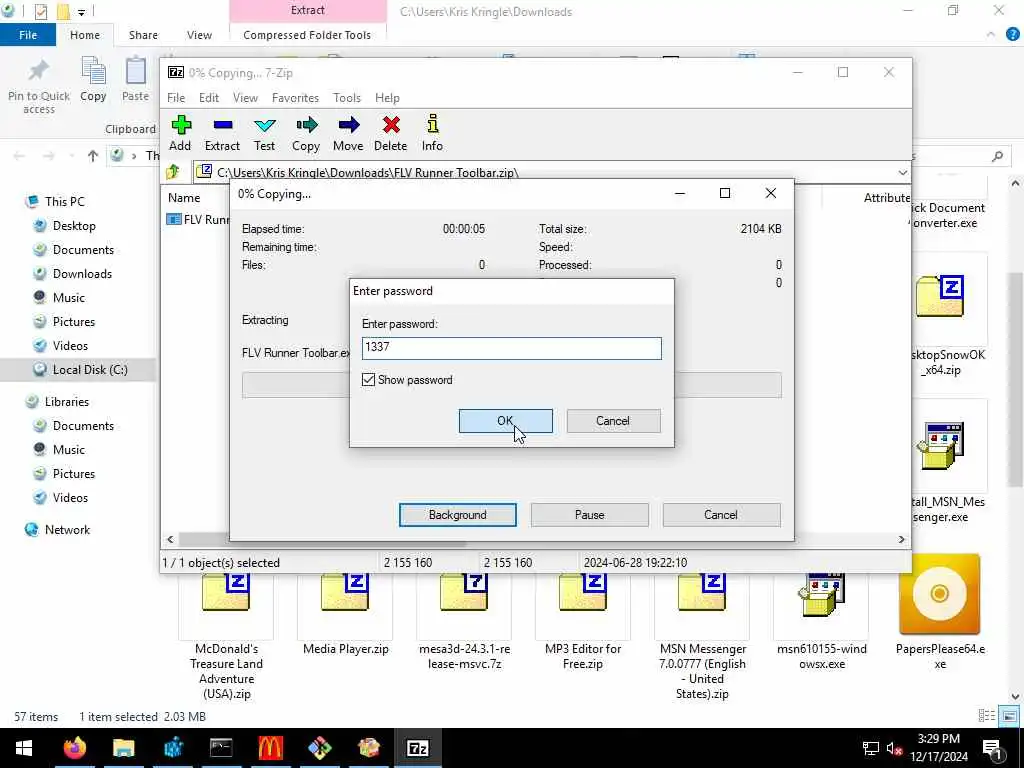
Task: Select Downloads under This PC
Action: point(82,274)
